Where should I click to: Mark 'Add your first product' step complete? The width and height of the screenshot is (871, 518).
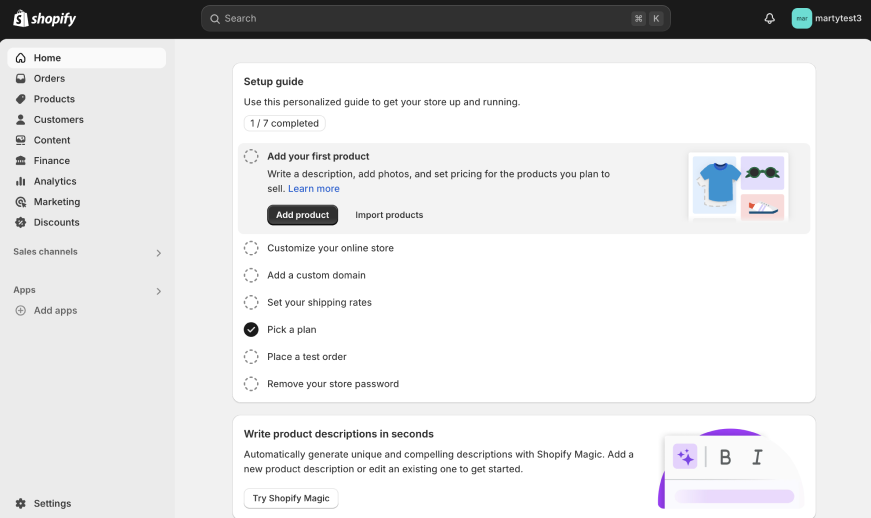point(251,157)
